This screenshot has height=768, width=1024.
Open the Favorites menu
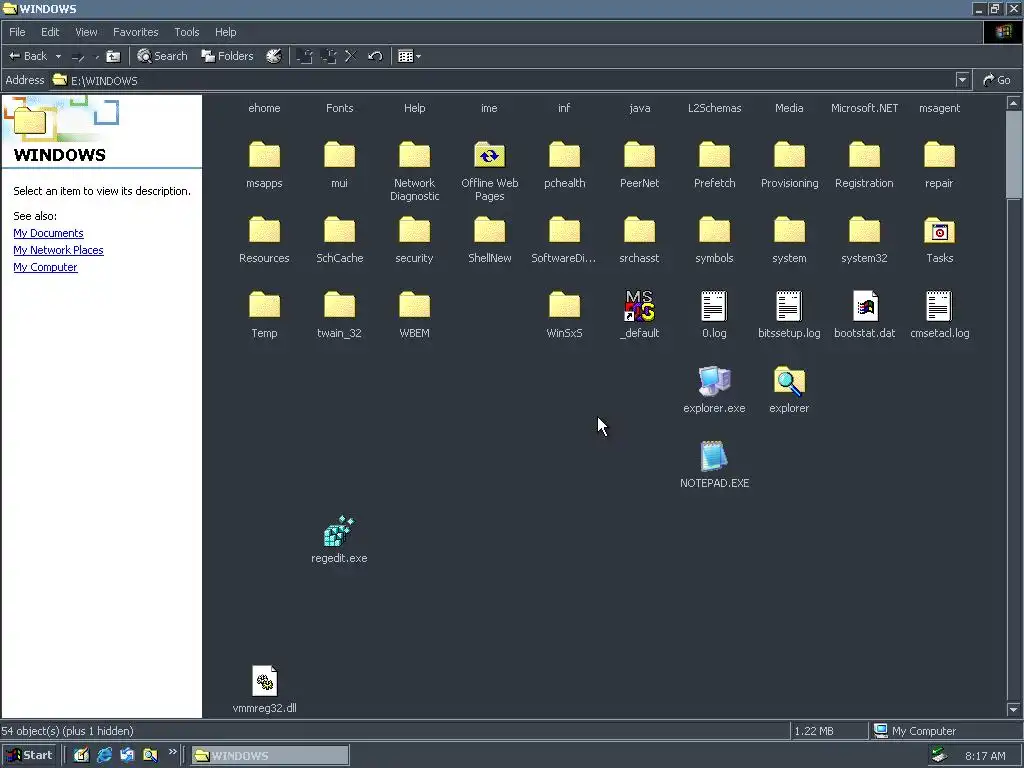coord(136,32)
